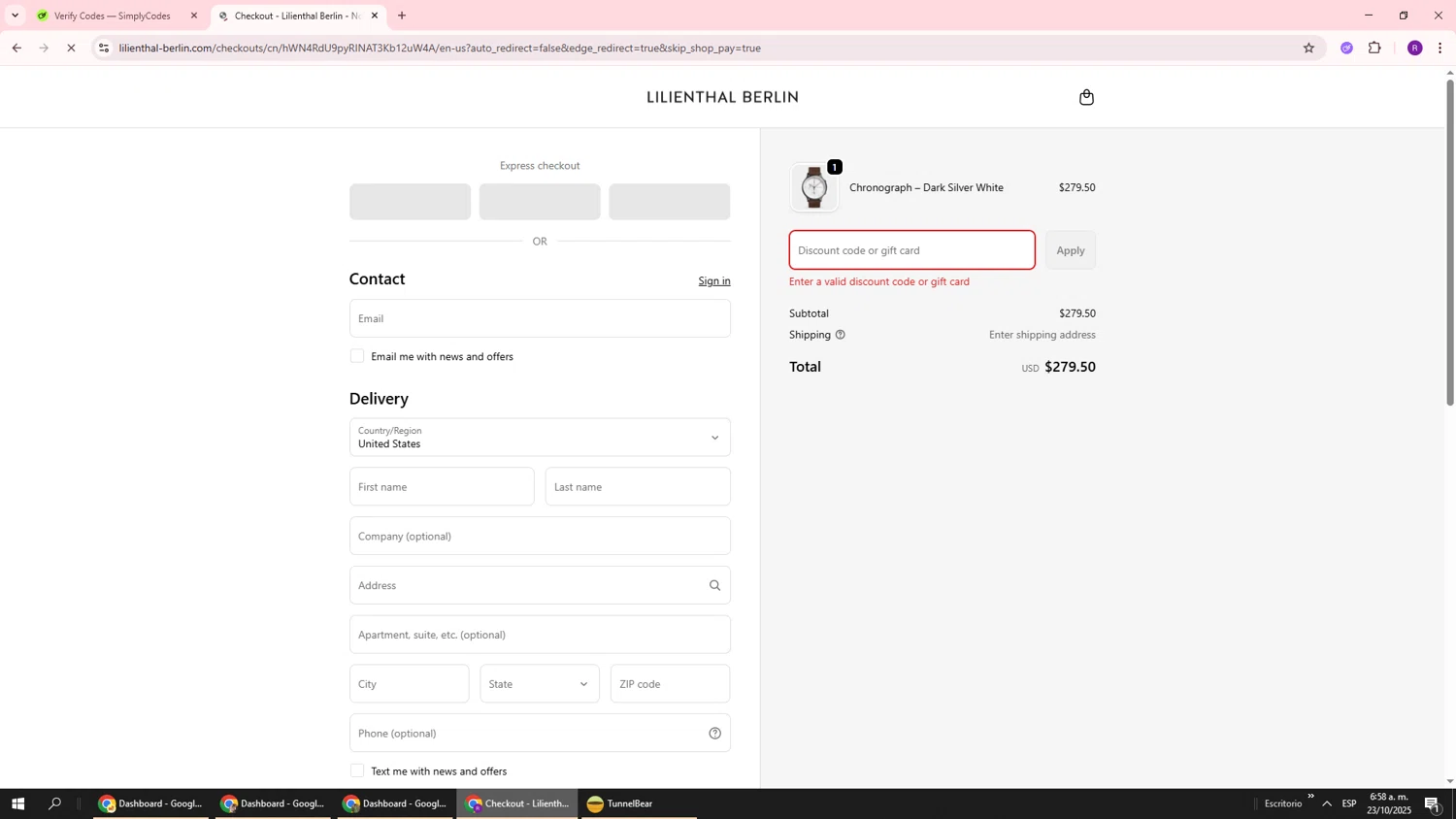The height and width of the screenshot is (819, 1456).
Task: Click the City field
Action: pyautogui.click(x=410, y=684)
